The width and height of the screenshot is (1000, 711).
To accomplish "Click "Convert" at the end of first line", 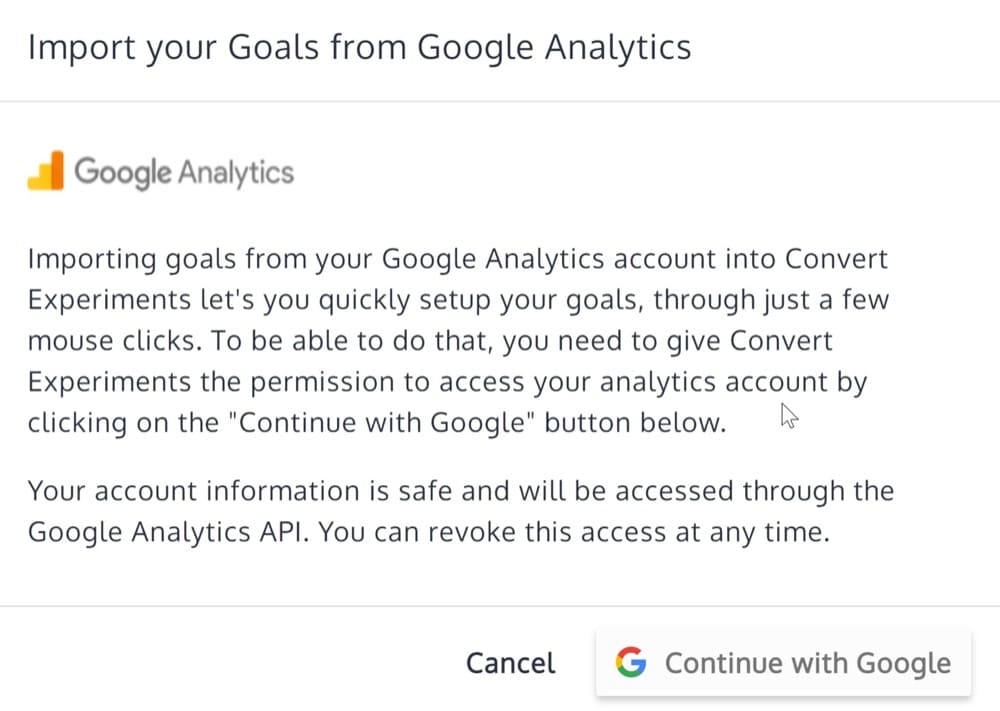I will pyautogui.click(x=836, y=259).
